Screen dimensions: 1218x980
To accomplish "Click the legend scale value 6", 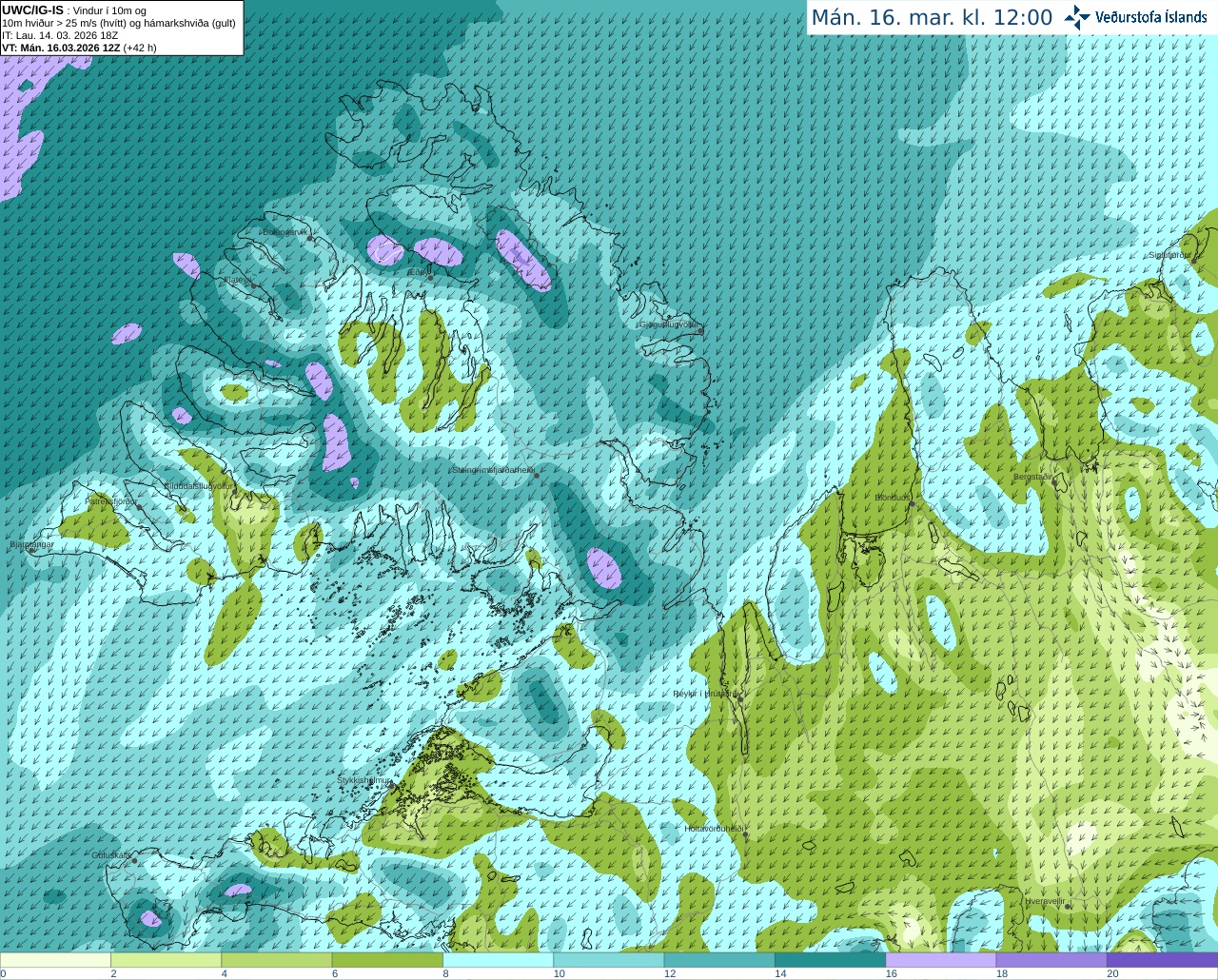I will tap(335, 973).
